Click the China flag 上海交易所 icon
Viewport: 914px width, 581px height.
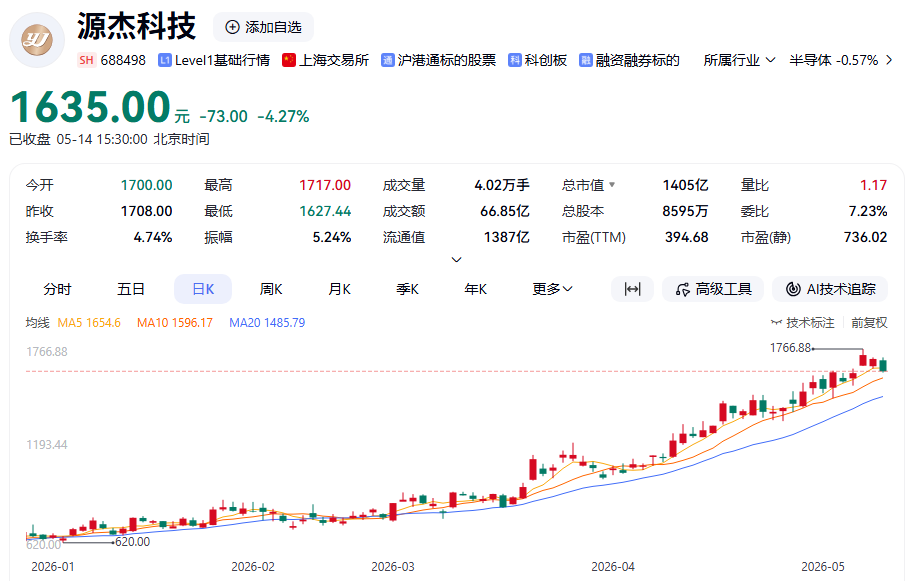tap(289, 60)
